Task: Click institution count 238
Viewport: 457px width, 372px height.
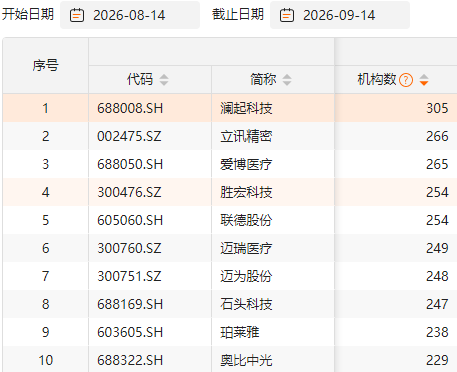Action: point(437,332)
